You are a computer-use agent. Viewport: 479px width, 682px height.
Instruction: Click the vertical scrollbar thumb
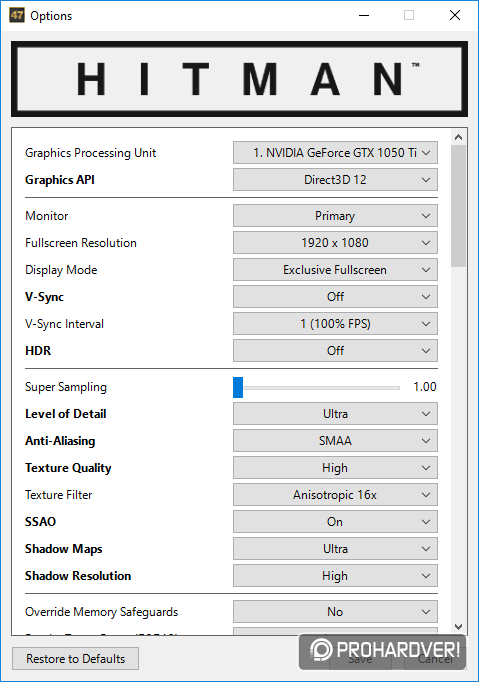coord(458,206)
